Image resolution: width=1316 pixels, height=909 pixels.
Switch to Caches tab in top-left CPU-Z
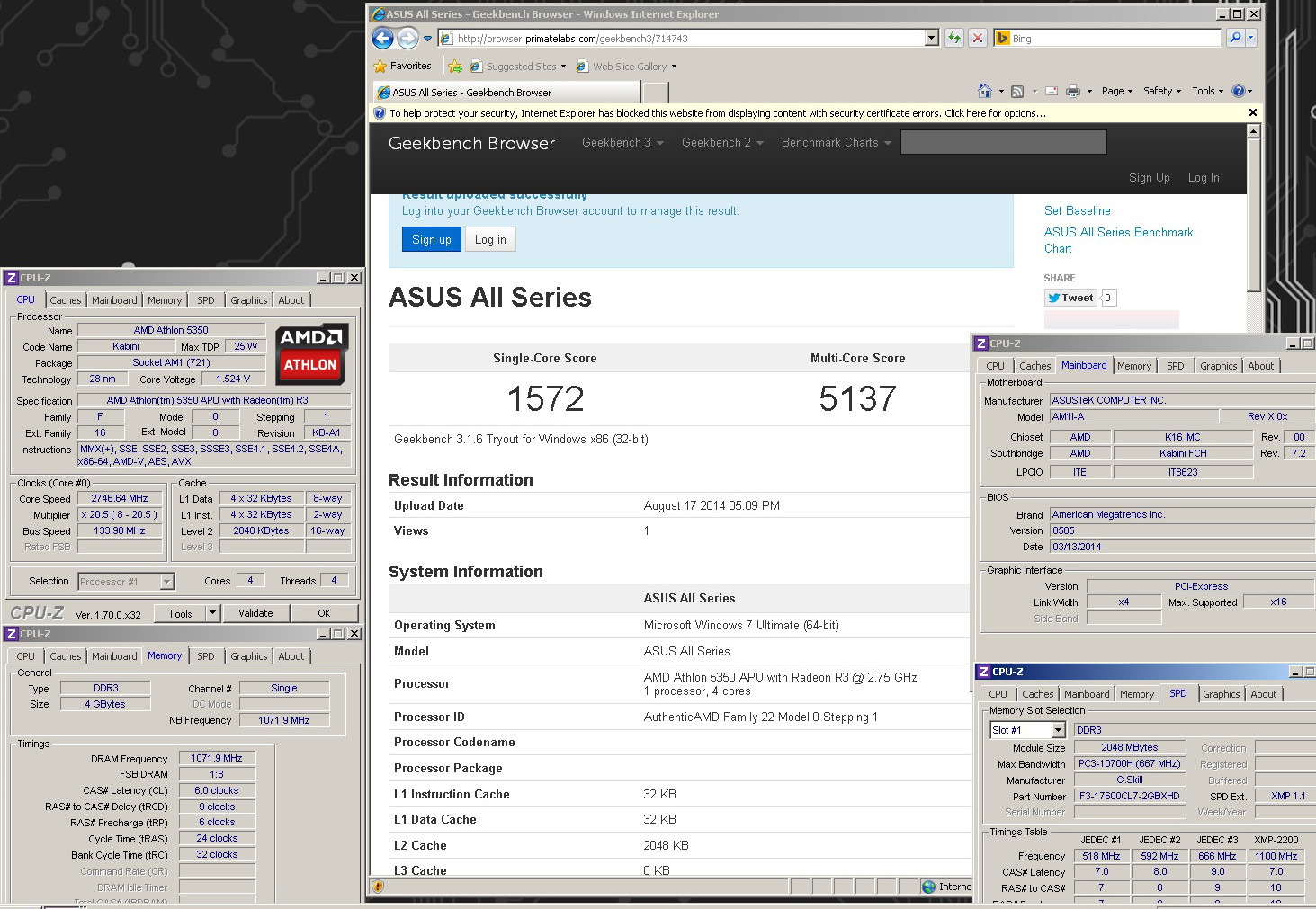click(66, 300)
